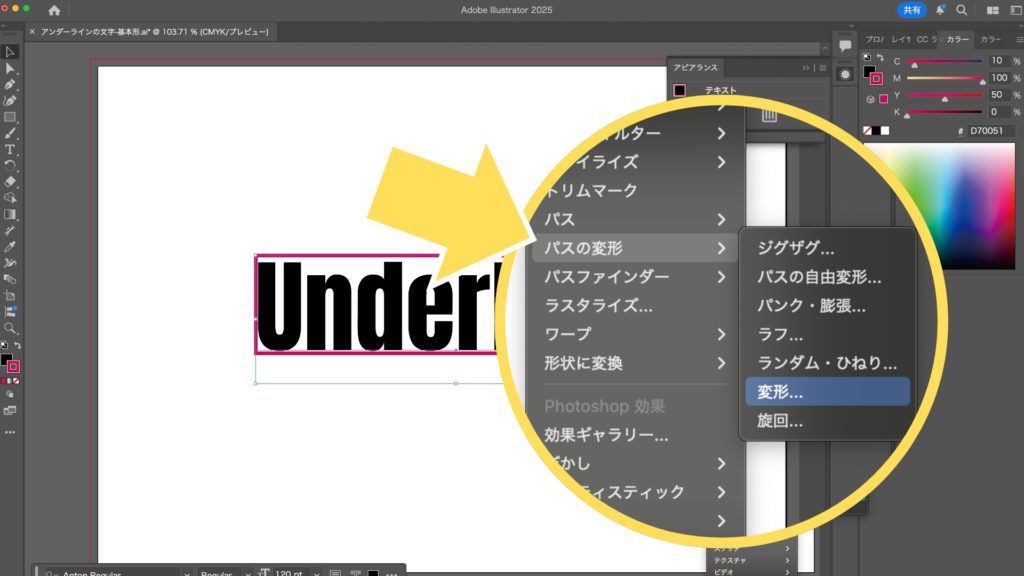Choose 変形... from the submenu
Viewport: 1024px width, 576px height.
[827, 392]
